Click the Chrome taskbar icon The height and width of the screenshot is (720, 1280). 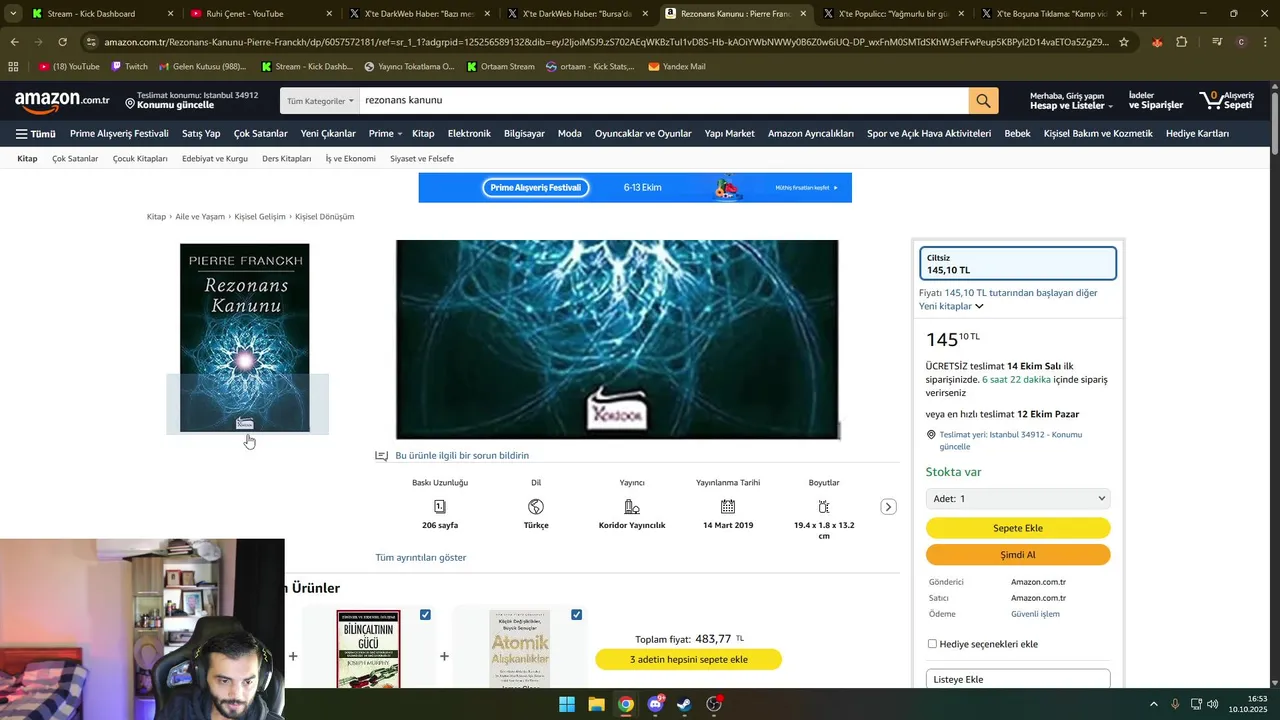click(625, 704)
